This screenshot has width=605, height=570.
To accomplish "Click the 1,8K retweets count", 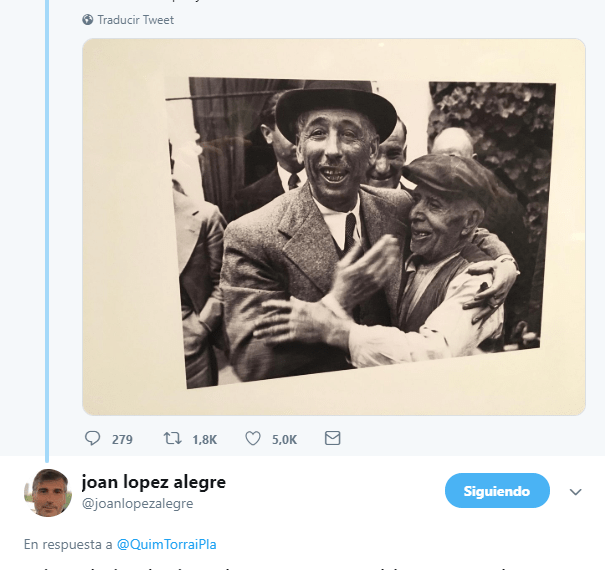I will (204, 439).
